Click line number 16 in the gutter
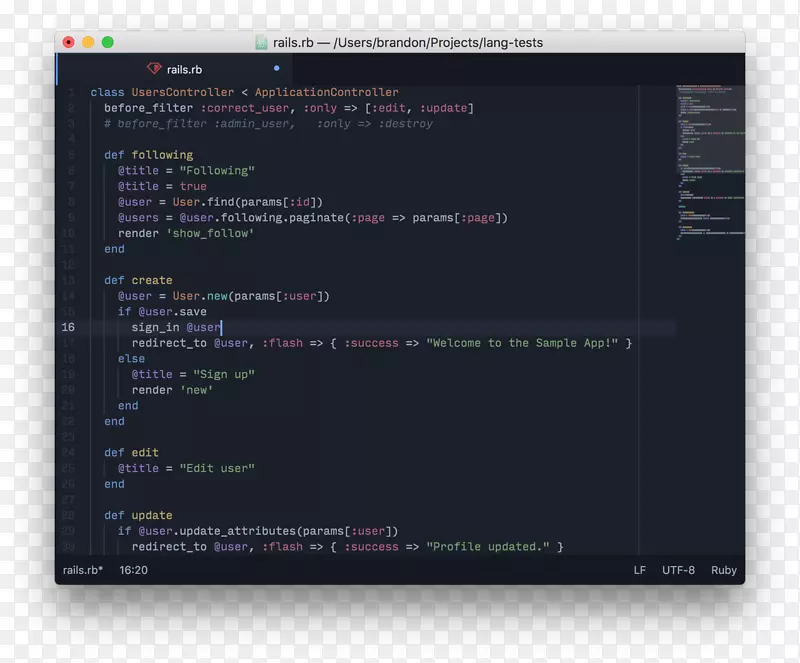This screenshot has width=800, height=663. tap(68, 327)
